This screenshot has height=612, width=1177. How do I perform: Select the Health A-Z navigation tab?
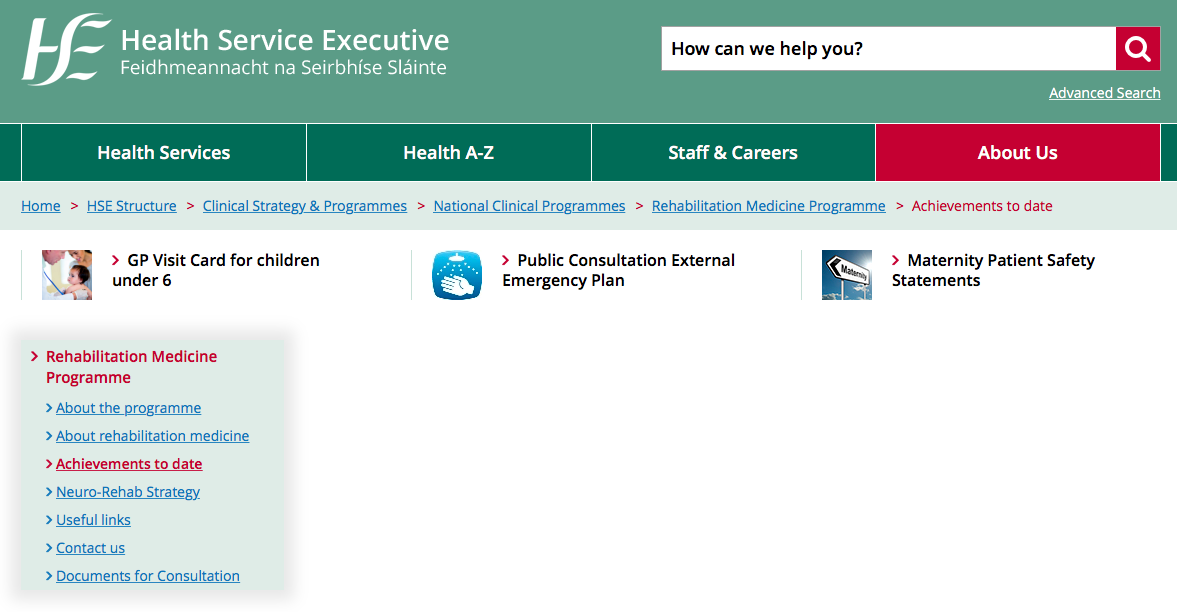tap(448, 153)
